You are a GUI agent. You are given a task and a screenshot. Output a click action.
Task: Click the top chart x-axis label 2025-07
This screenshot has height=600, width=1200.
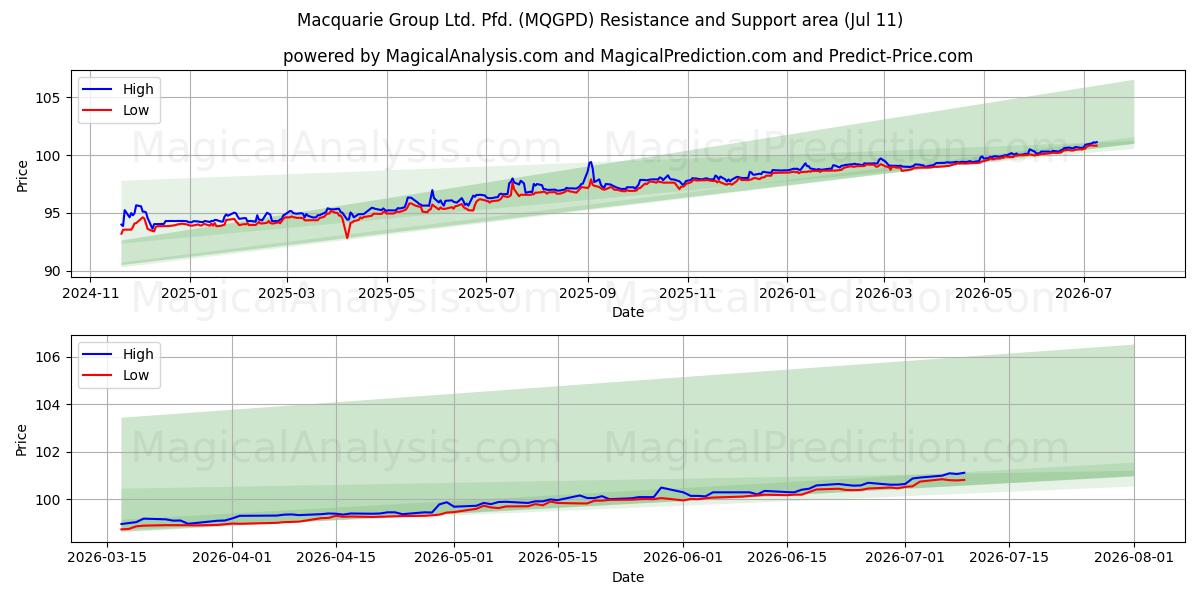click(x=486, y=294)
